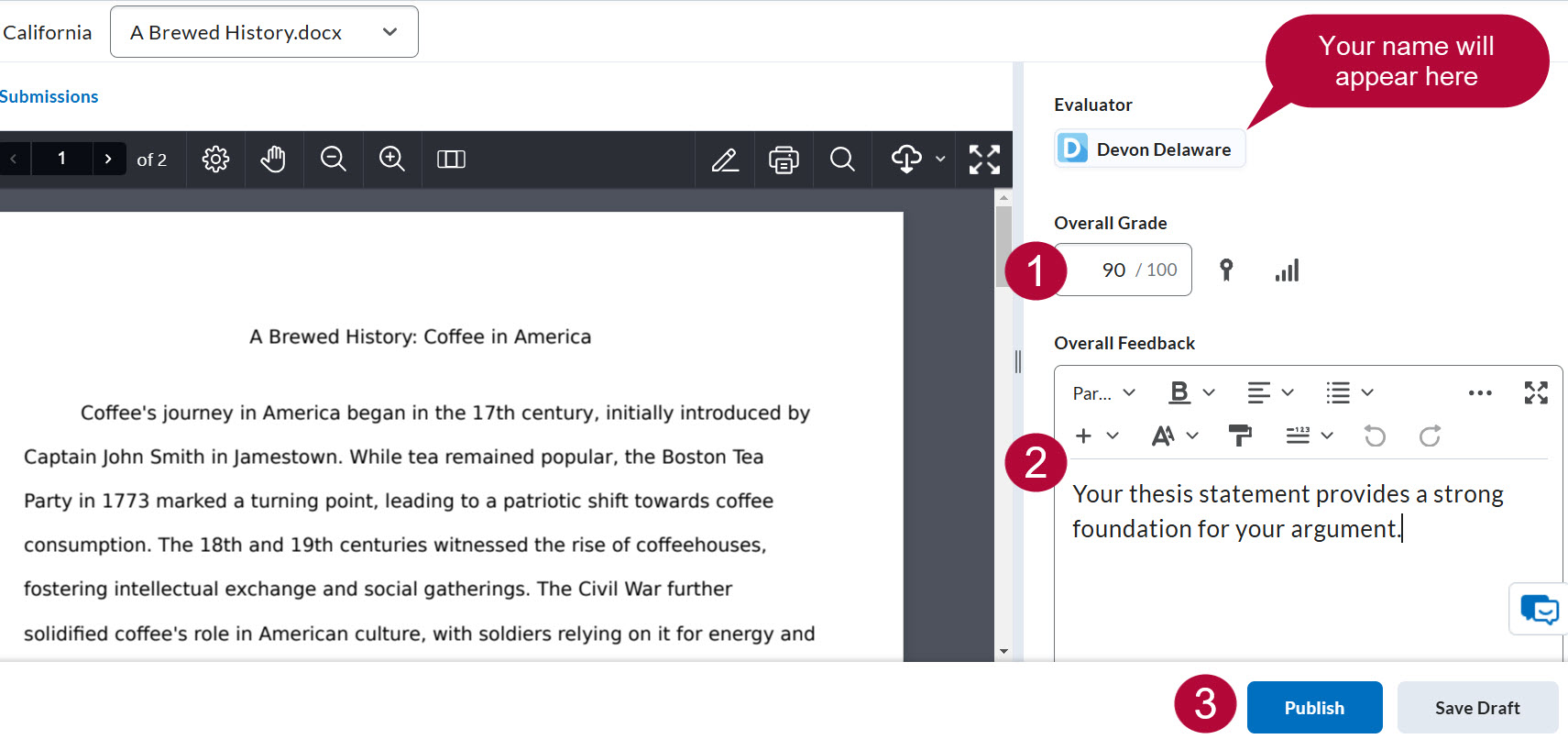Open search in the document viewer
The image size is (1568, 750).
(x=842, y=160)
